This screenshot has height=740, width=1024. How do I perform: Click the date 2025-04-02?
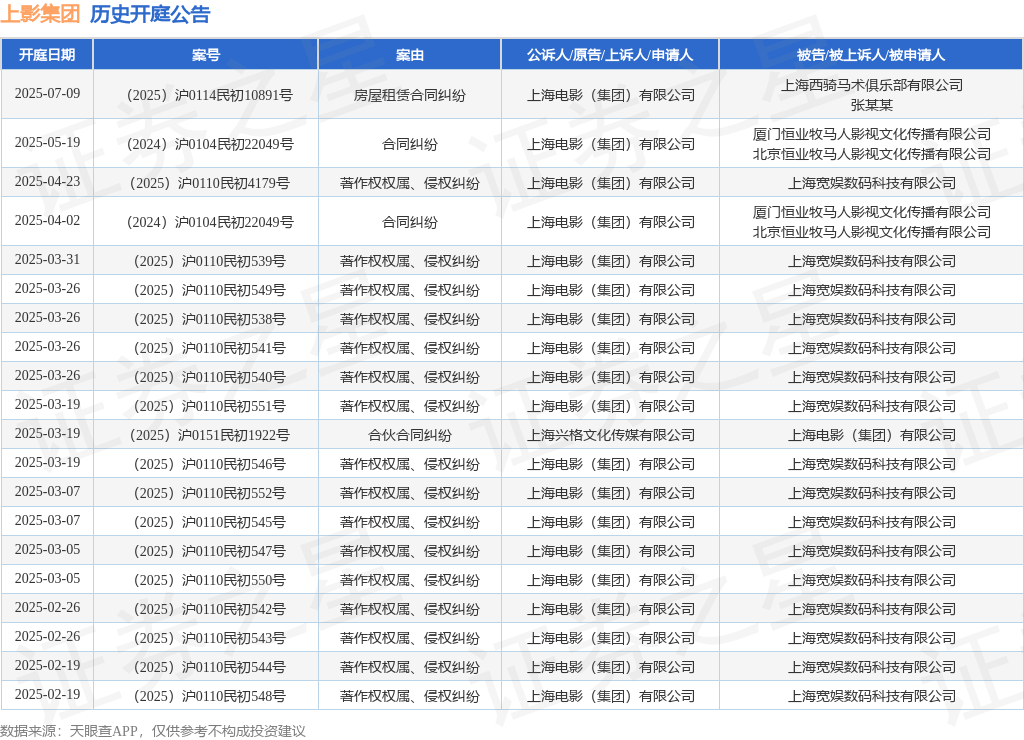point(48,221)
